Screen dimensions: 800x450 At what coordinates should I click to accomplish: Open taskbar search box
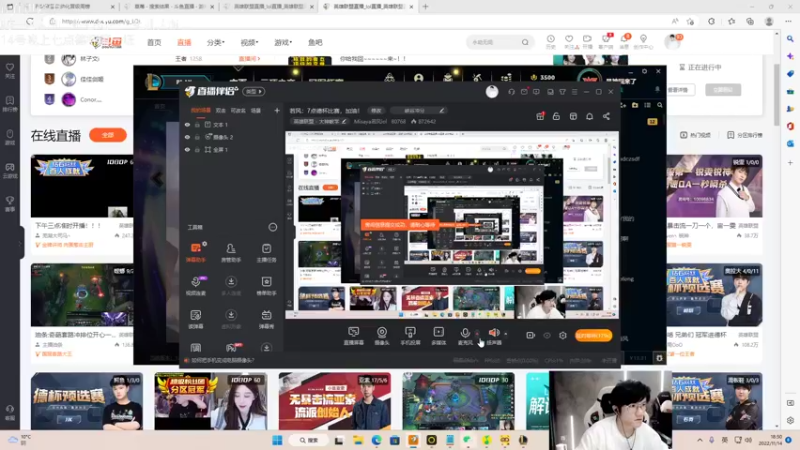tap(309, 440)
